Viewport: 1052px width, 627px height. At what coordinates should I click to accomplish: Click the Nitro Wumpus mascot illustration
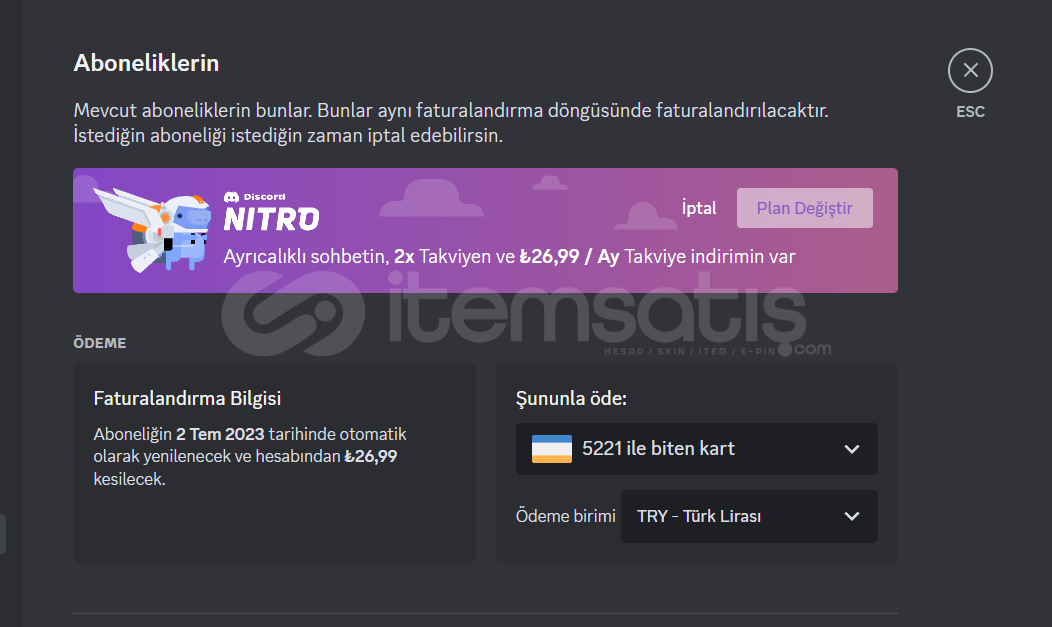152,230
